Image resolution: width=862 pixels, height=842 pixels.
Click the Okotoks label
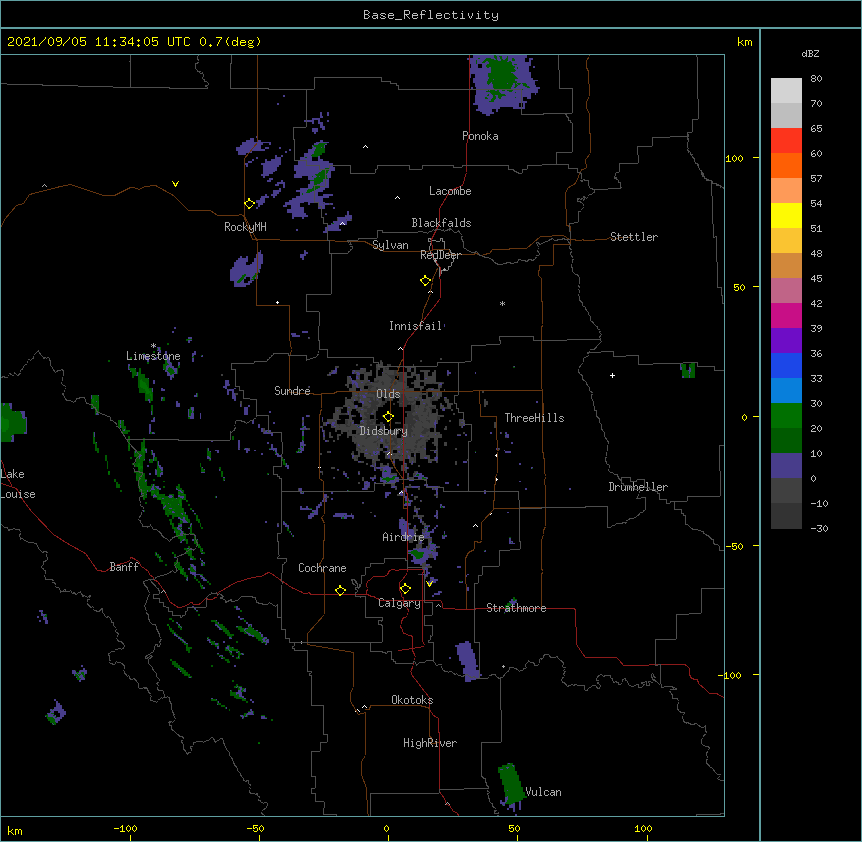(412, 700)
